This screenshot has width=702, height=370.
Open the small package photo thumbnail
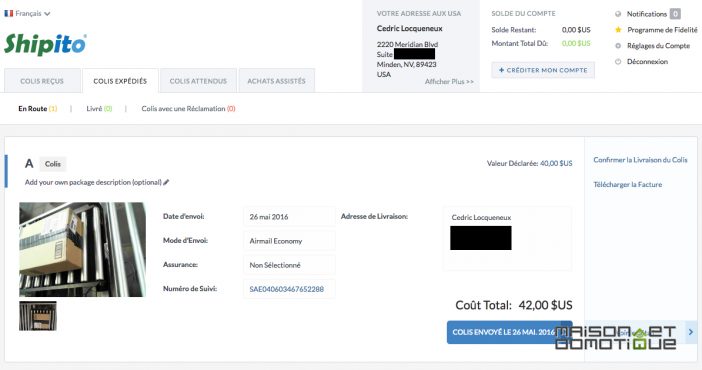(x=38, y=316)
